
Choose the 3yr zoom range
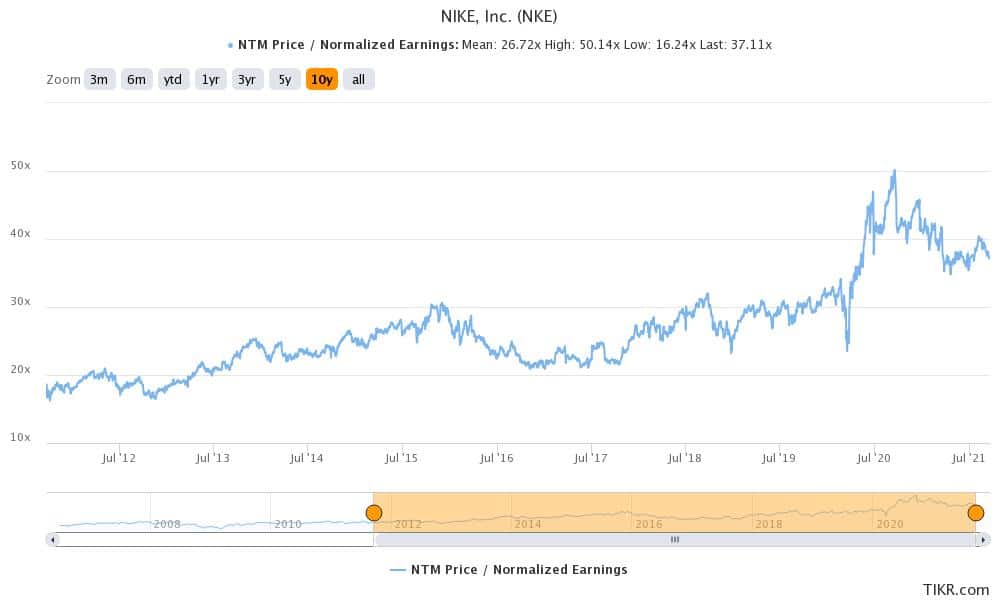pyautogui.click(x=247, y=80)
